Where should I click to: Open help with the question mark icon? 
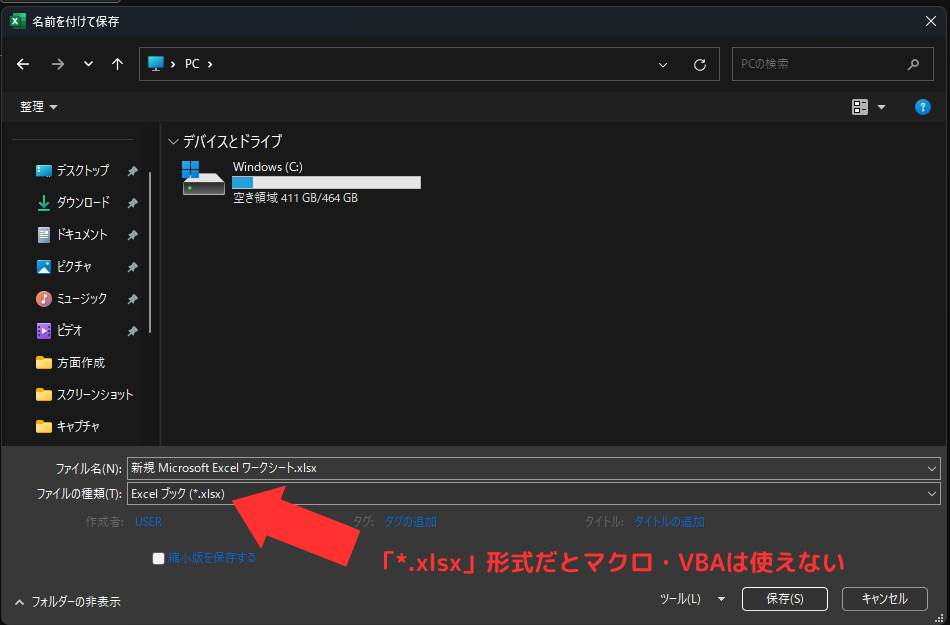click(922, 107)
